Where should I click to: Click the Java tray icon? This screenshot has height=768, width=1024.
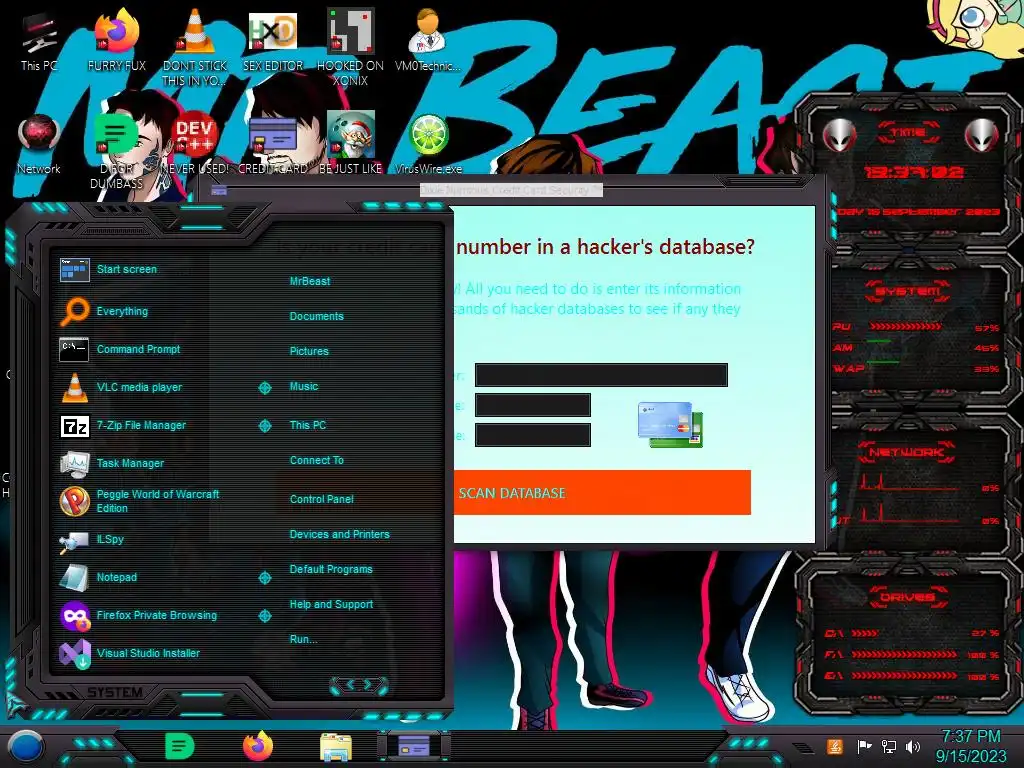(835, 746)
